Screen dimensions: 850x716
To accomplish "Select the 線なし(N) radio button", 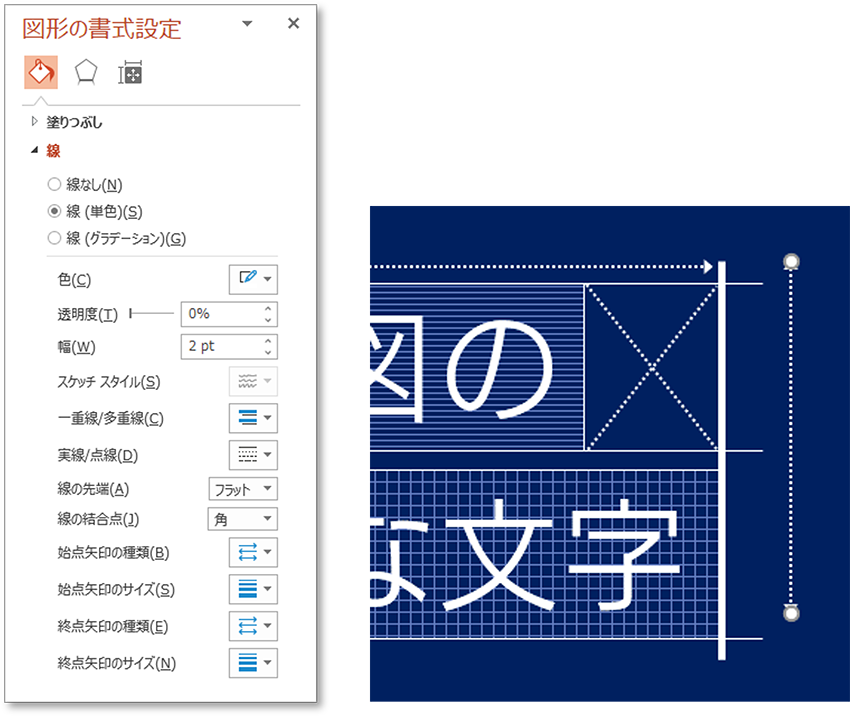I will [54, 184].
